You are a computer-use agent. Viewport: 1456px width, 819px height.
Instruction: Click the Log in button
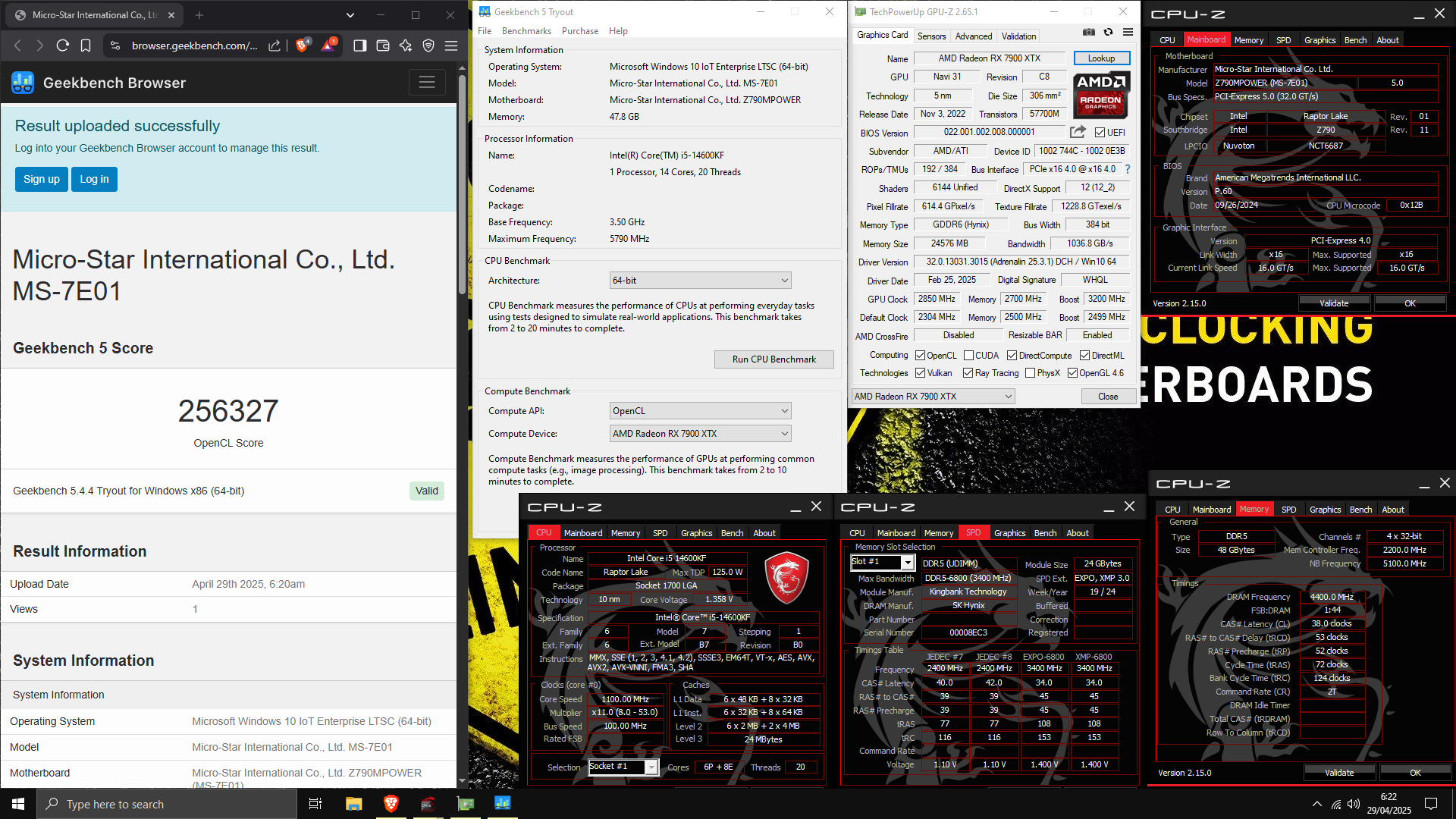click(x=95, y=180)
